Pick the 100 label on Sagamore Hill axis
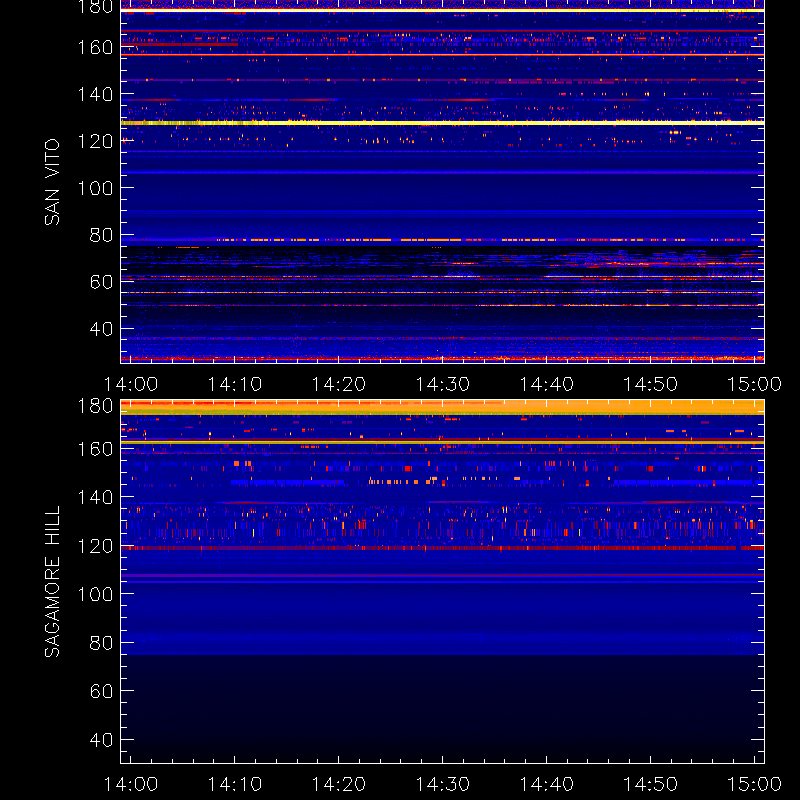 (x=95, y=594)
